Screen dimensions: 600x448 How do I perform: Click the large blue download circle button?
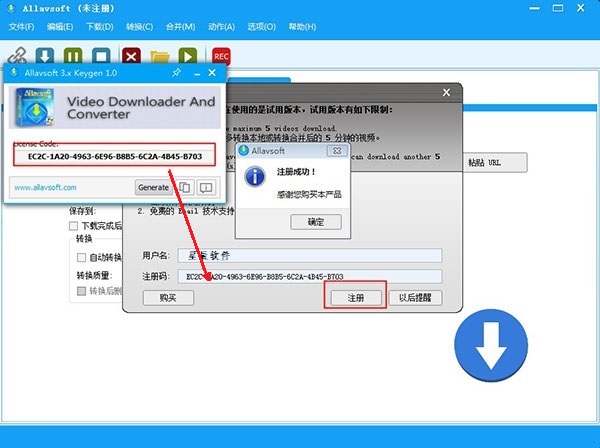coord(491,345)
